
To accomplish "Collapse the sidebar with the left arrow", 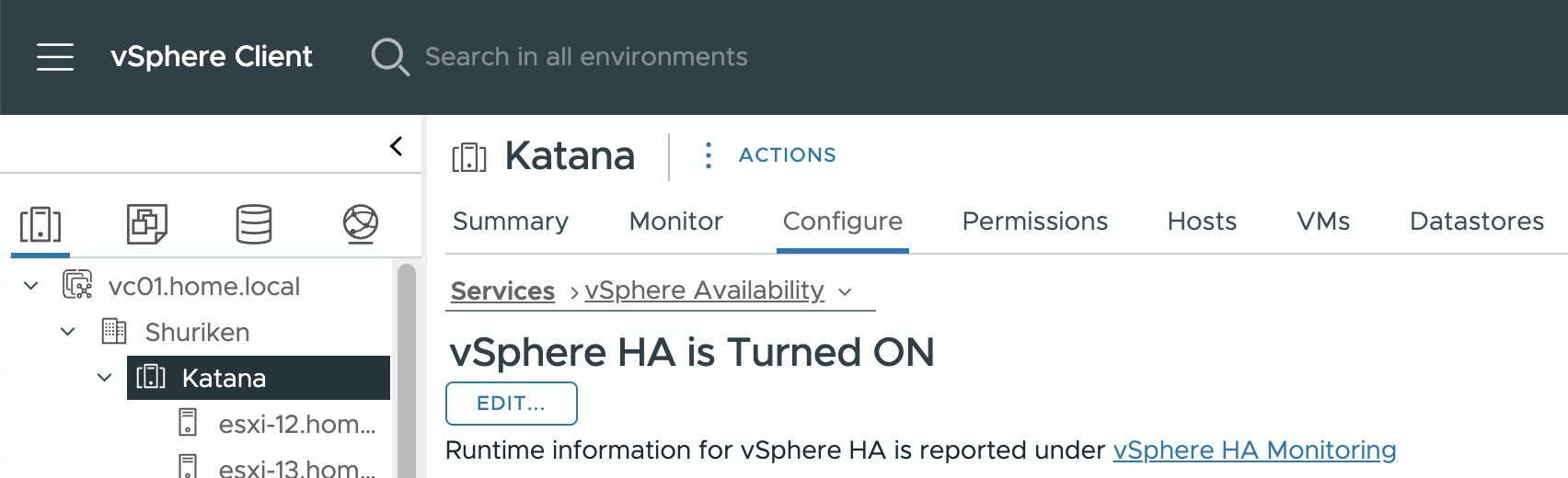I will point(396,146).
